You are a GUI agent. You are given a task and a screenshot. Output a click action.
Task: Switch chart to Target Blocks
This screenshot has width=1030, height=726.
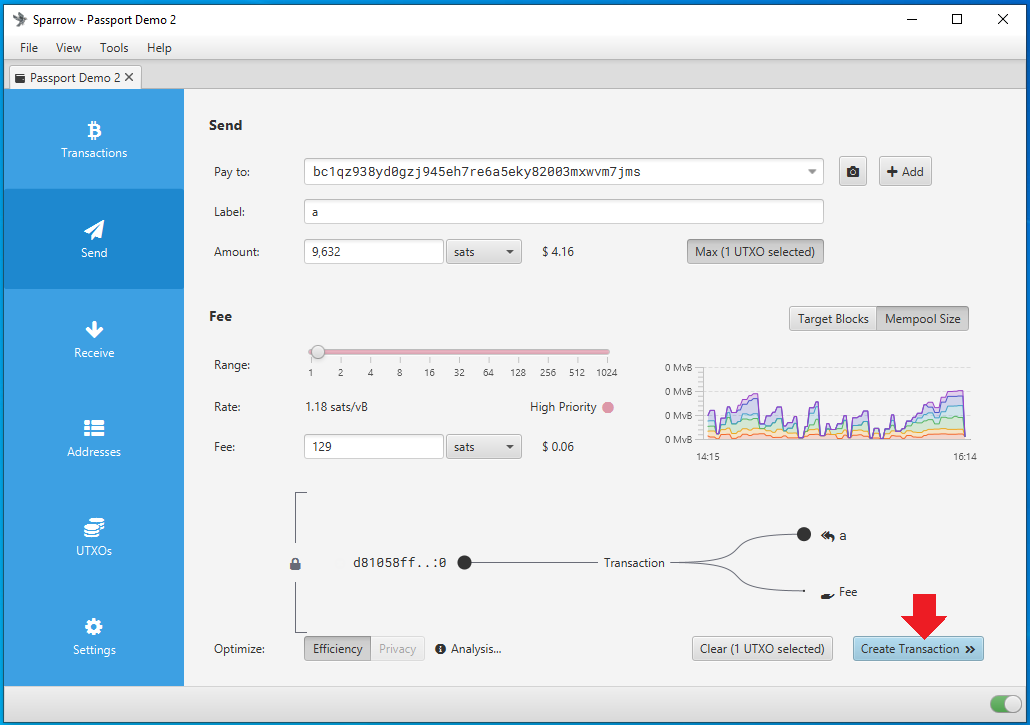[833, 319]
